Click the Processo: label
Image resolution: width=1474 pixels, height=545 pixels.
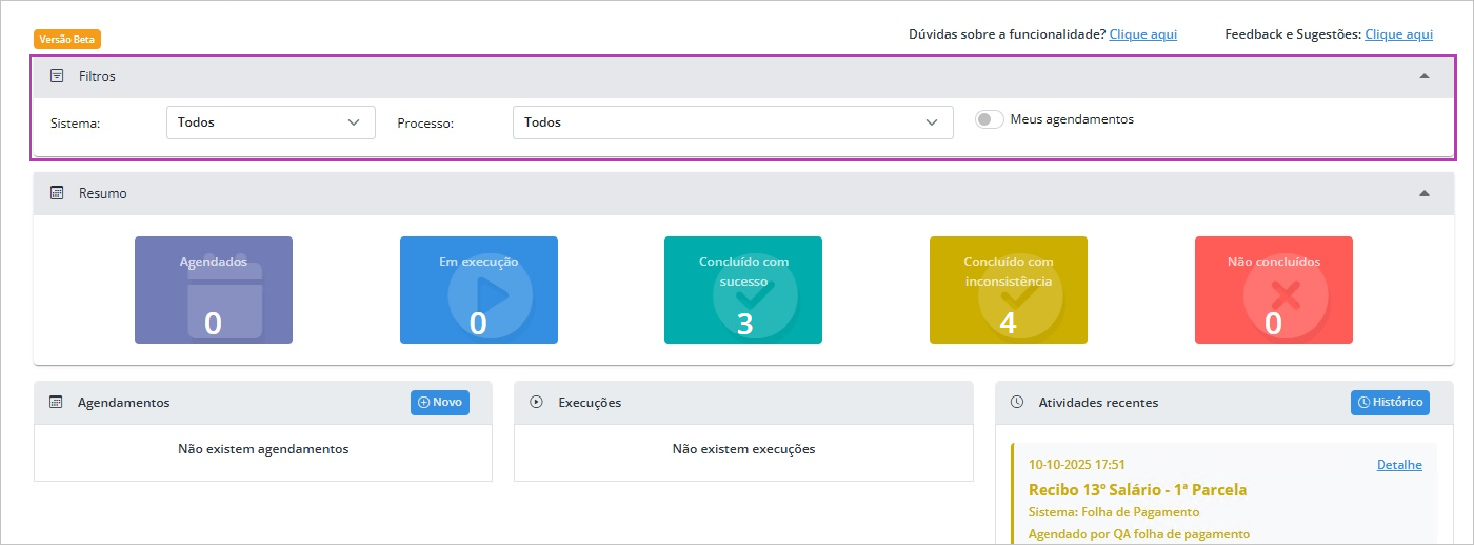pos(426,123)
